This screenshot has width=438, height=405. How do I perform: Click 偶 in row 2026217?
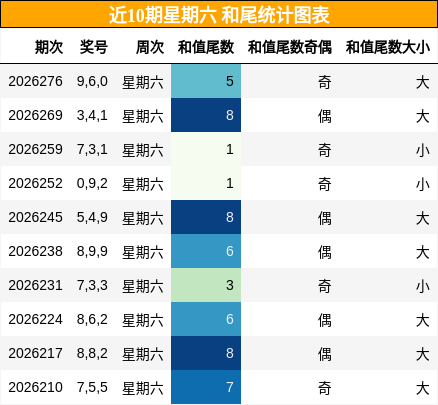coord(325,354)
